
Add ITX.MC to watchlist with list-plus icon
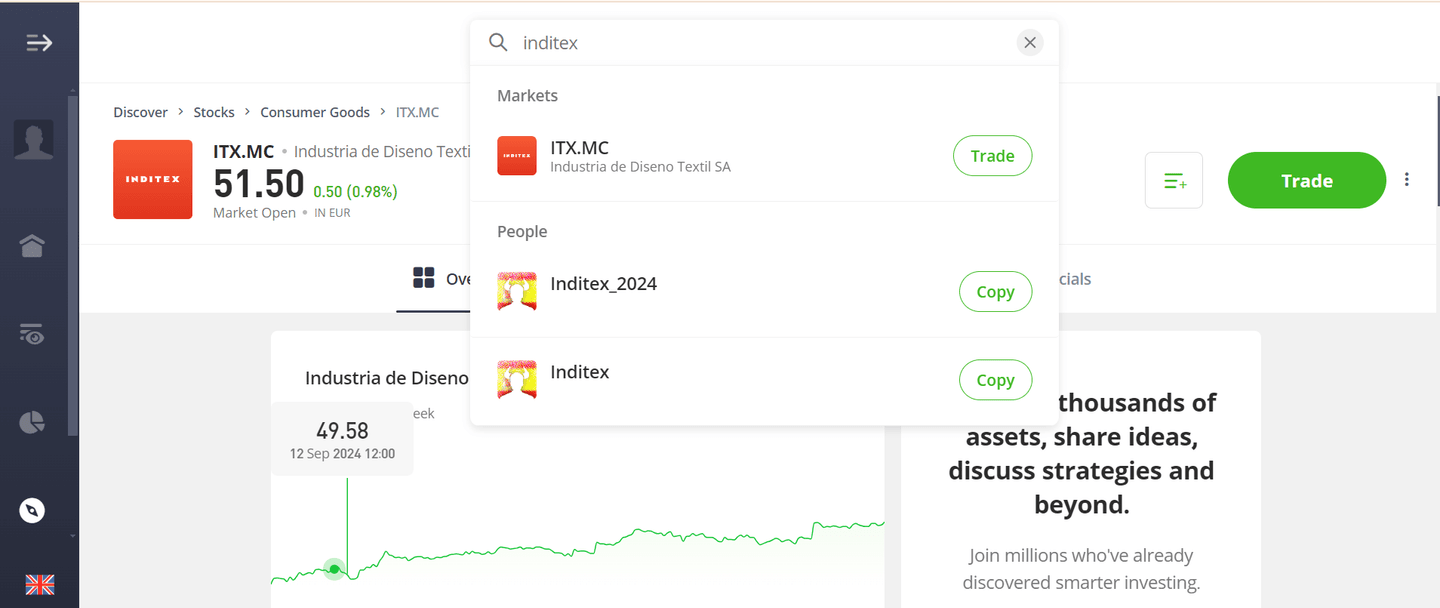click(x=1174, y=181)
